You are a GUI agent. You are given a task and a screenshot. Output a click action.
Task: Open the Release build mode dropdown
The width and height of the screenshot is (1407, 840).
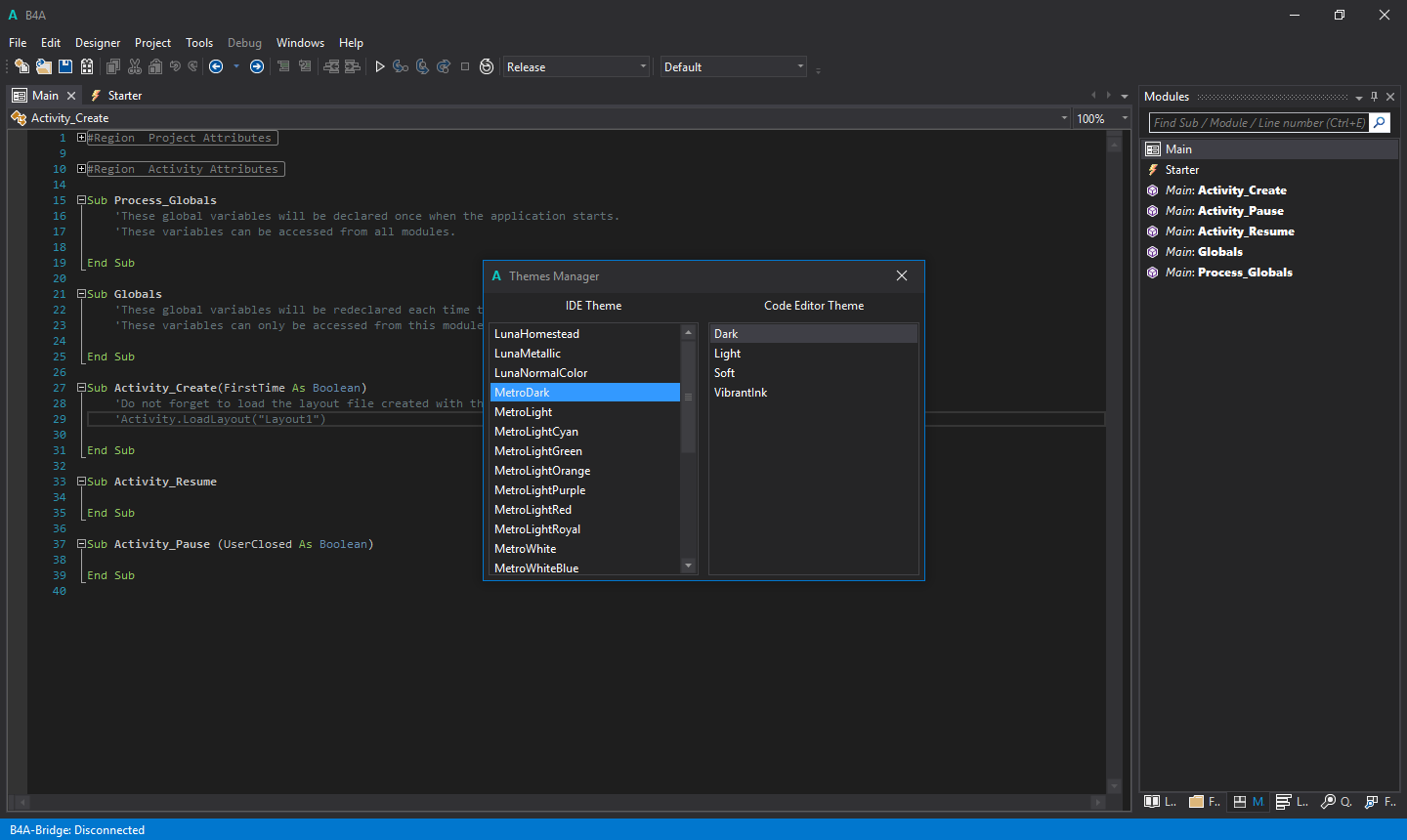[576, 66]
